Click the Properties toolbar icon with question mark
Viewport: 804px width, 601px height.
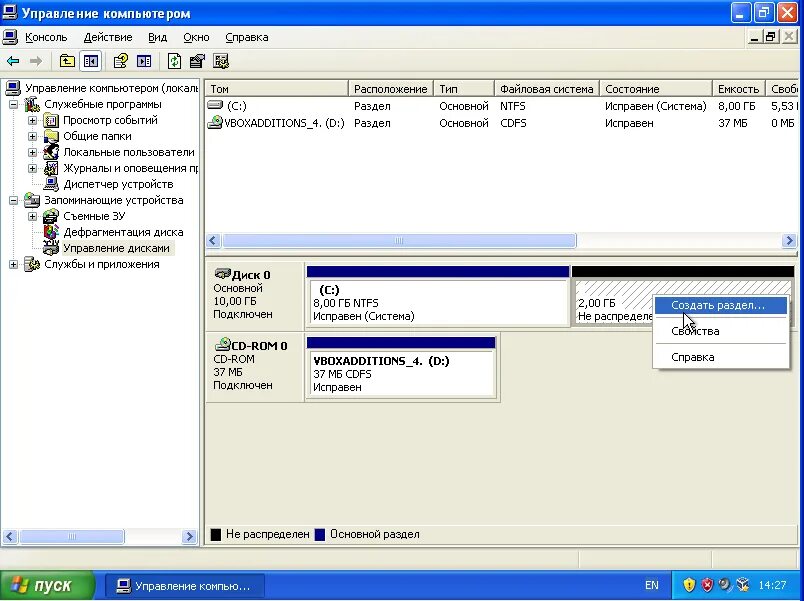[x=120, y=62]
